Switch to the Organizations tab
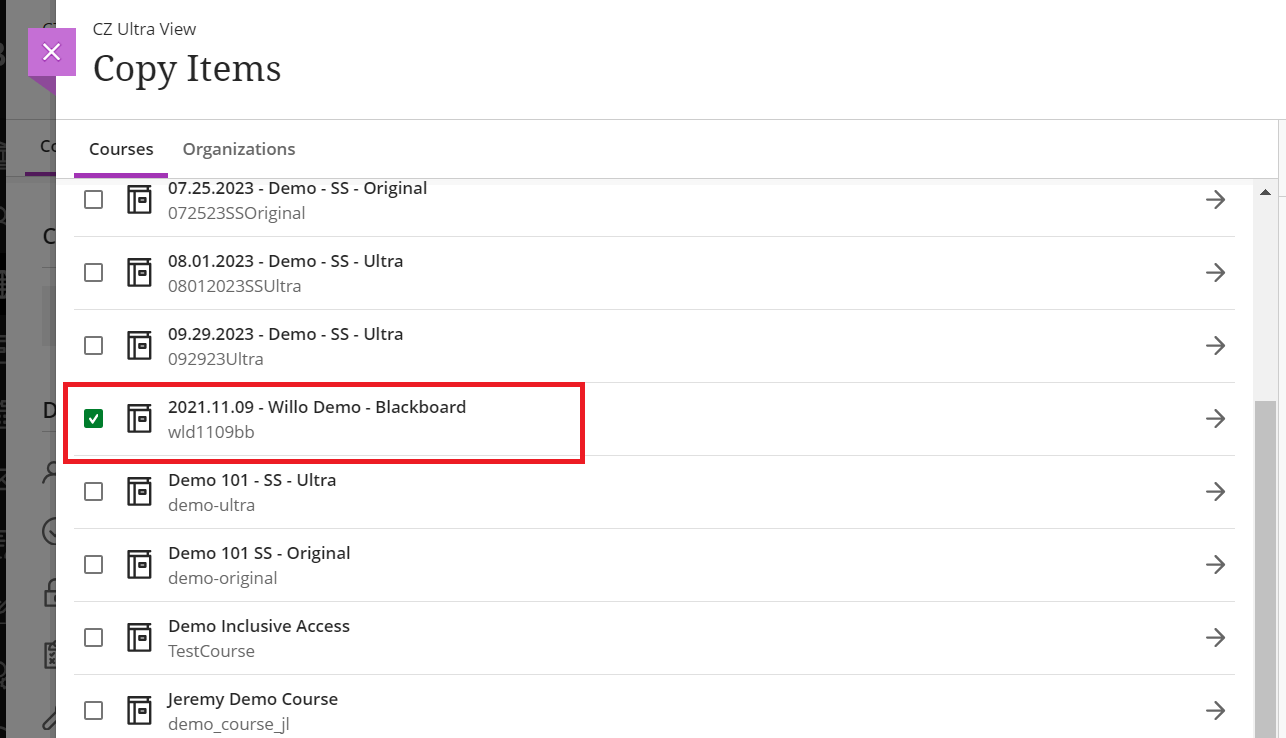Viewport: 1286px width, 738px height. pyautogui.click(x=239, y=149)
